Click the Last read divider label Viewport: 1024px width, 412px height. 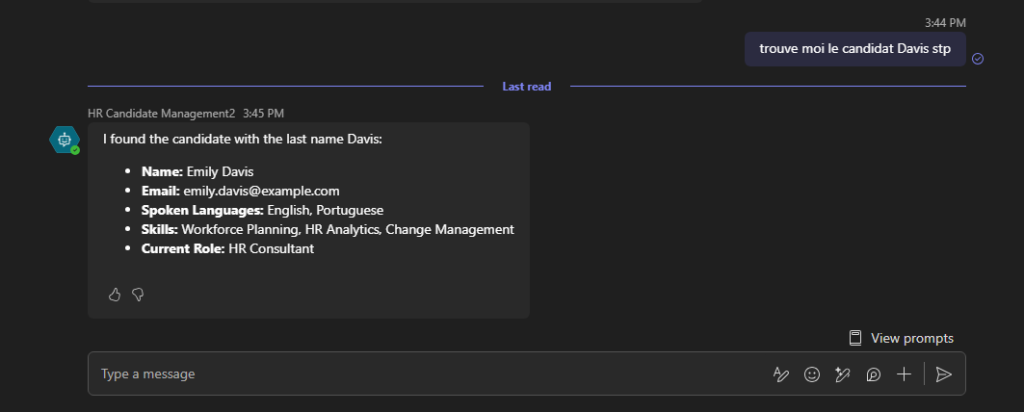(x=526, y=87)
